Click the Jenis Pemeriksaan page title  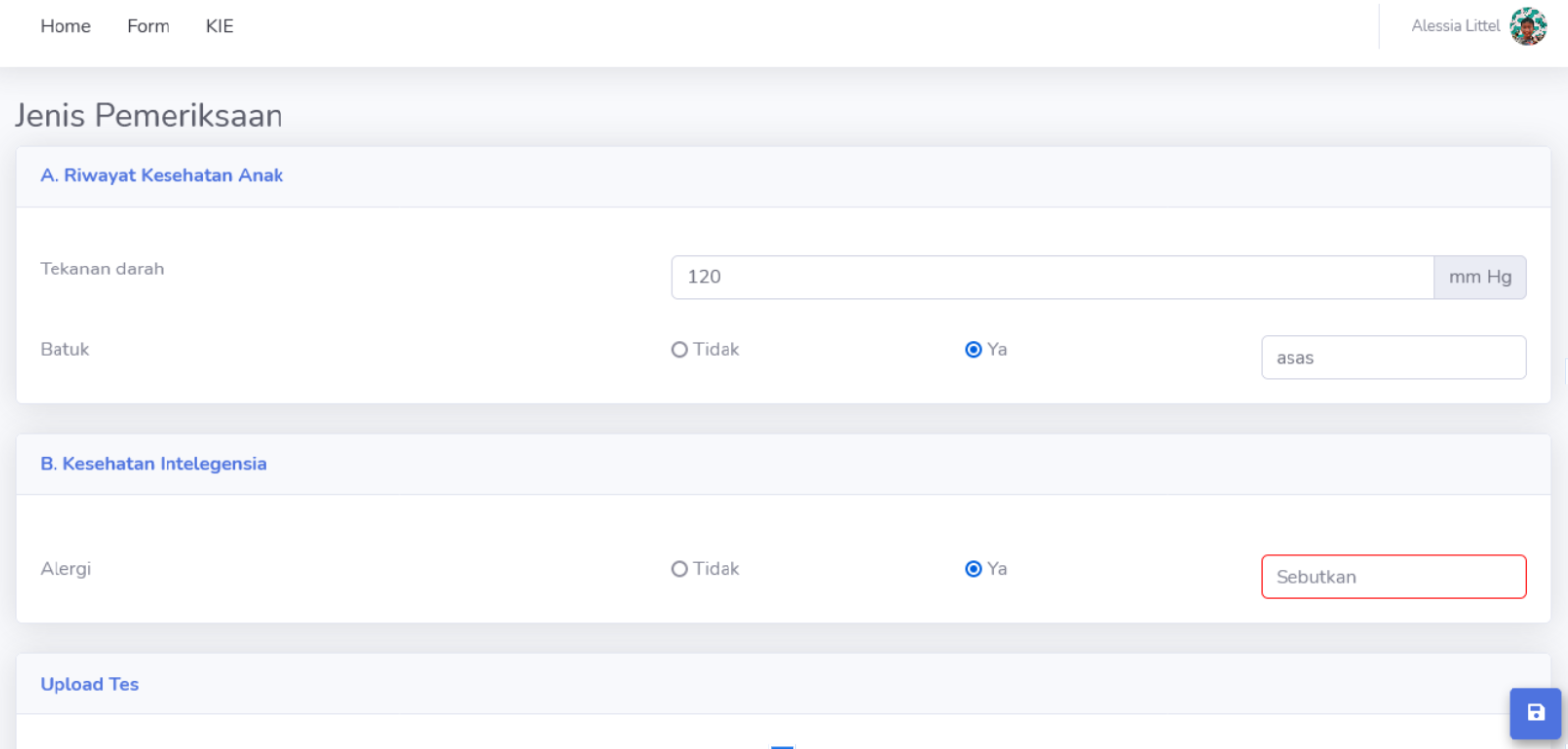[149, 116]
